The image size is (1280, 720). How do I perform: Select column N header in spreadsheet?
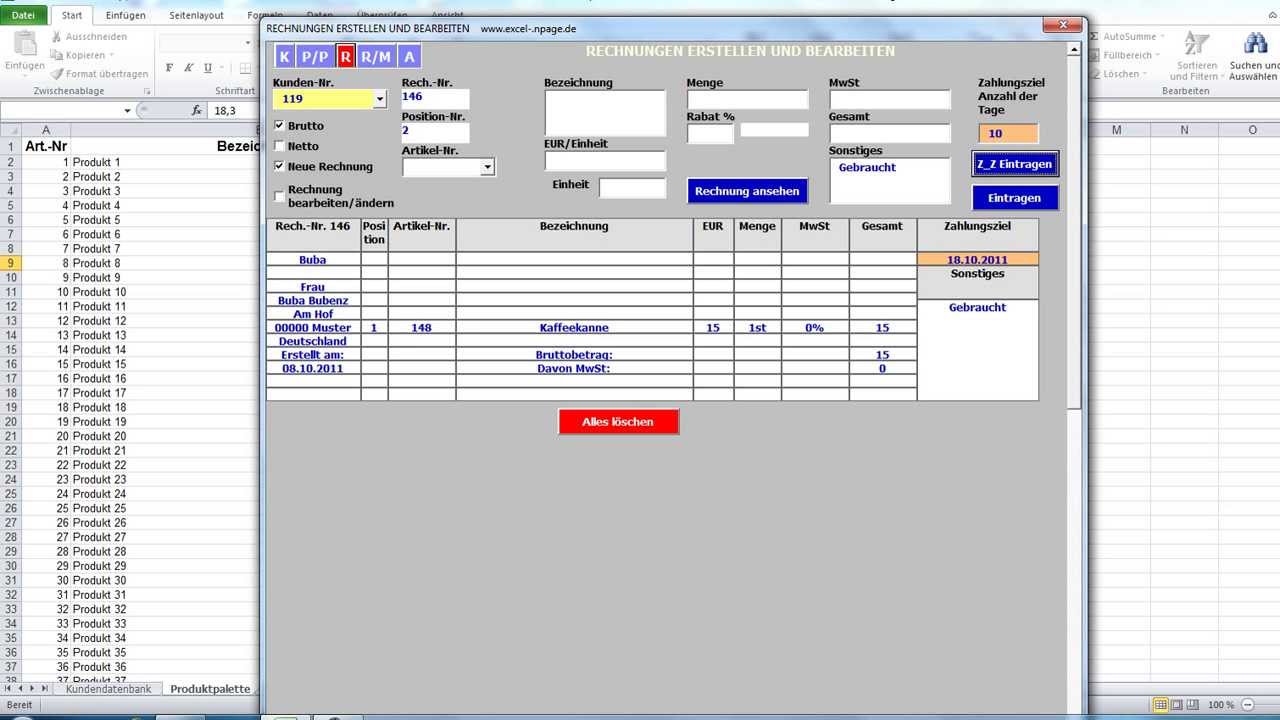pos(1184,130)
